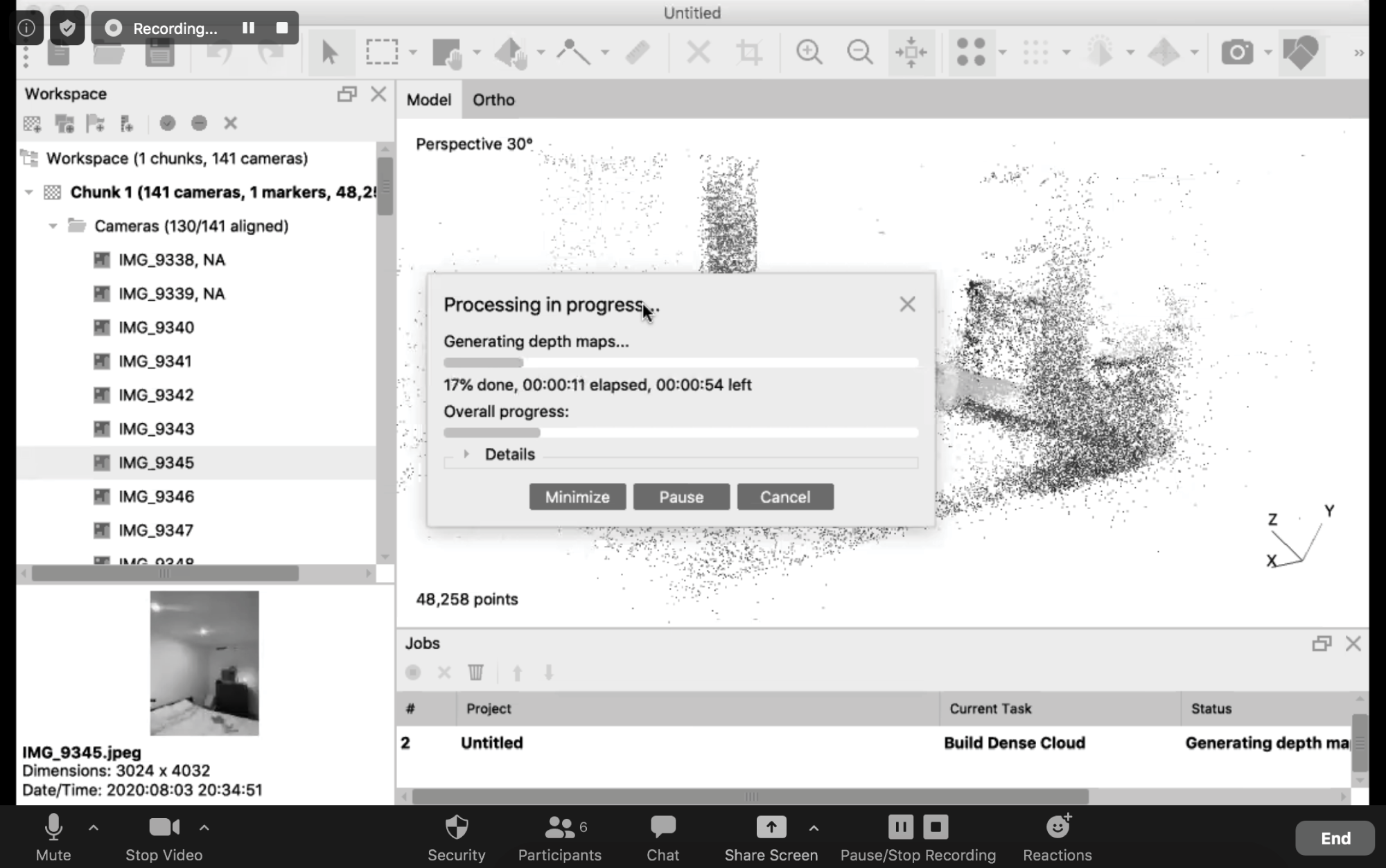Click the Add Chunk icon in Workspace

coord(33,123)
